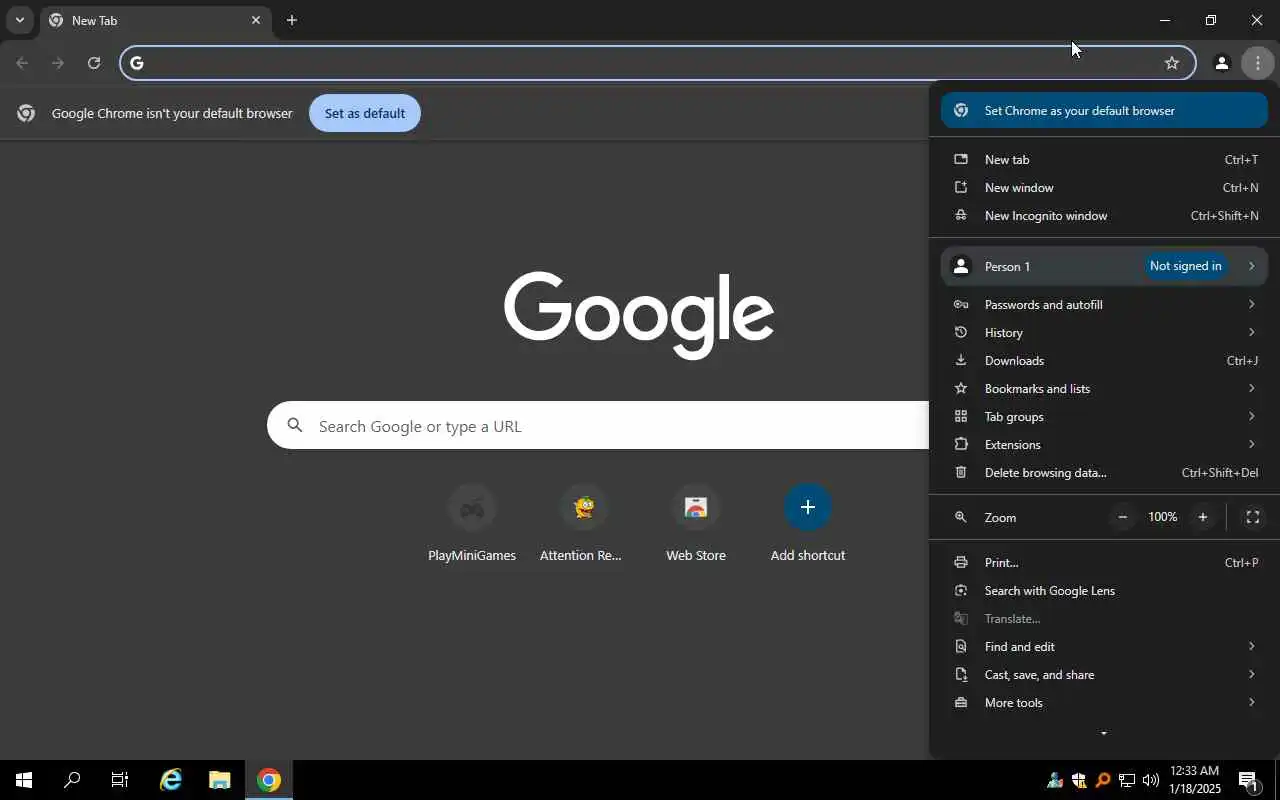Reload the page with the refresh icon
The height and width of the screenshot is (800, 1280).
click(94, 63)
